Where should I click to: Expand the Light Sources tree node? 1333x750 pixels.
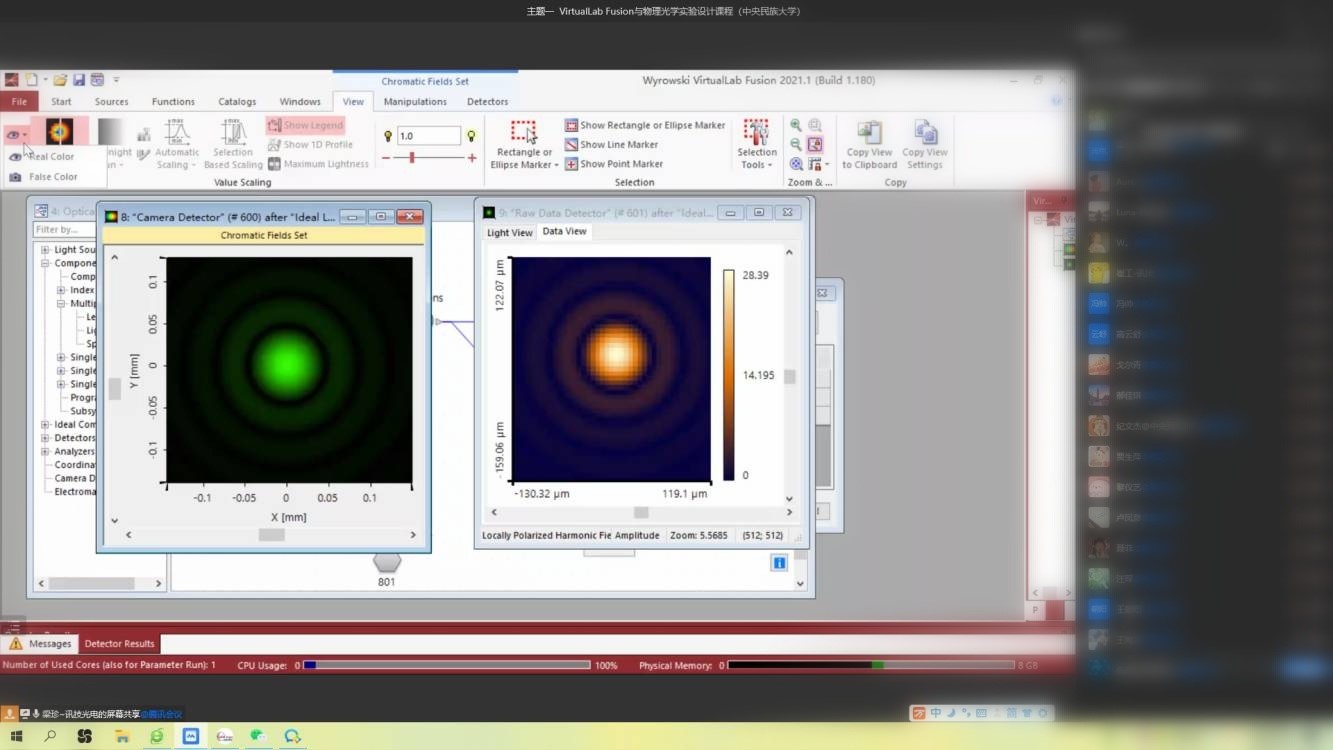pos(45,250)
